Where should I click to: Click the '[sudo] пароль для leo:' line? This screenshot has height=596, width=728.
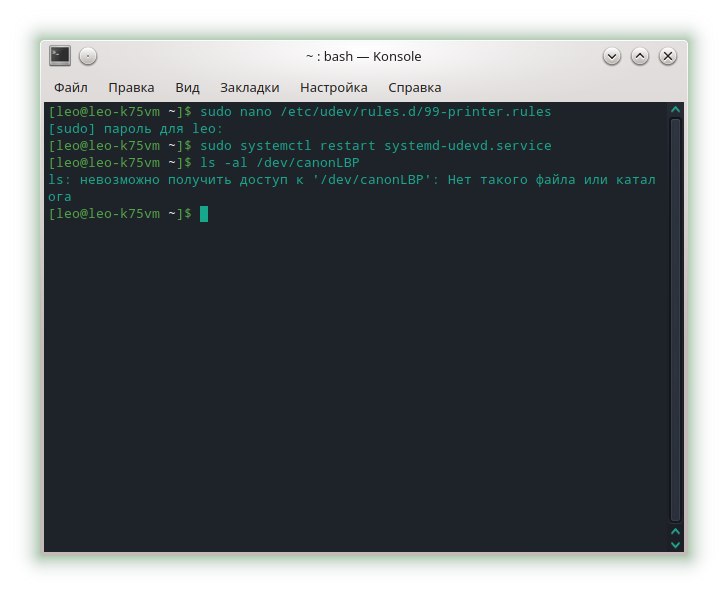pos(136,129)
